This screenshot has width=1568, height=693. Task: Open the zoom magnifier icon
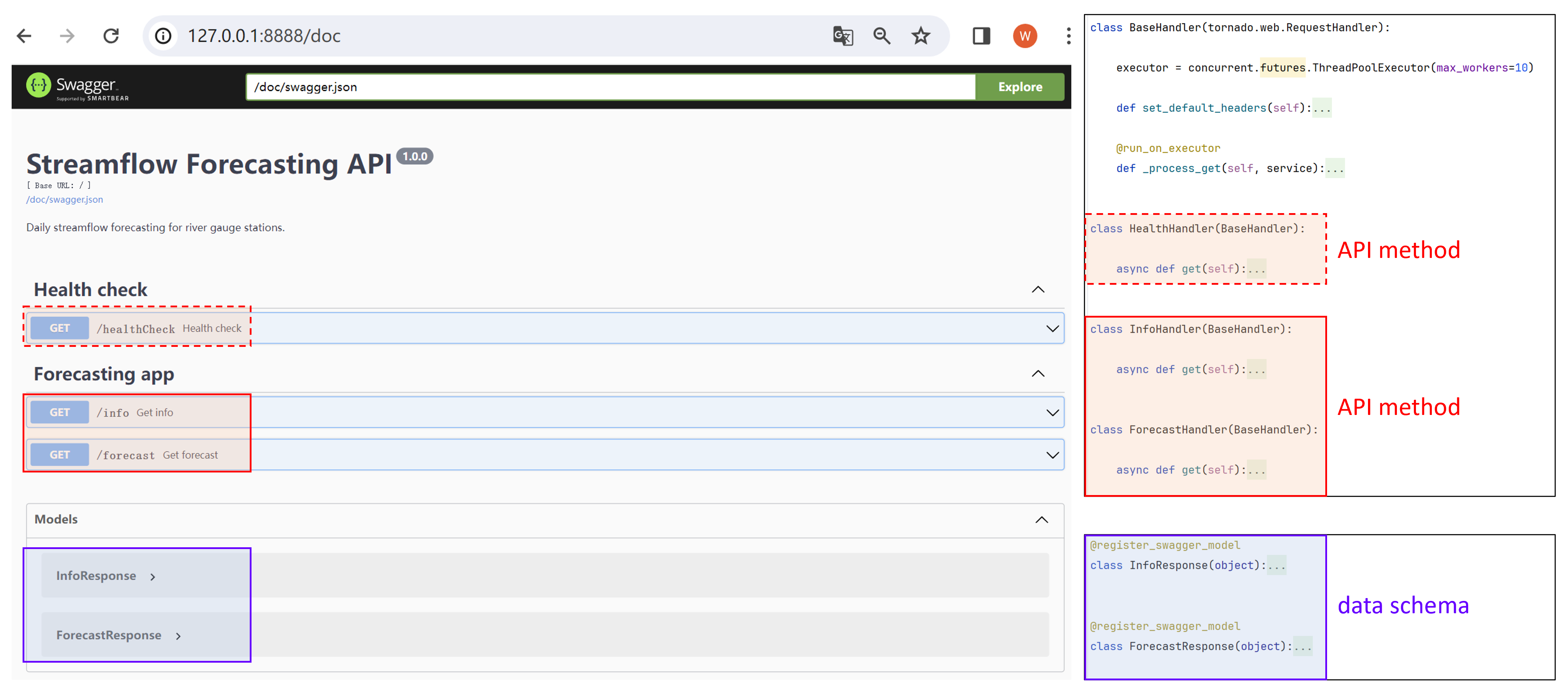[882, 36]
